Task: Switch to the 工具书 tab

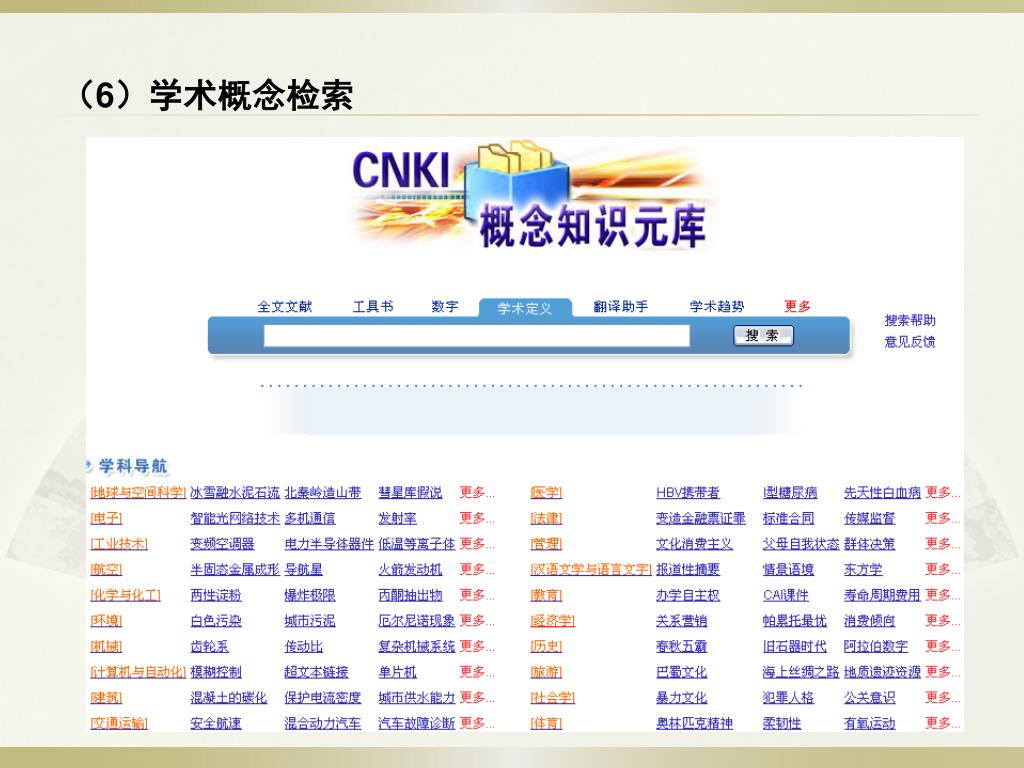Action: click(x=373, y=307)
